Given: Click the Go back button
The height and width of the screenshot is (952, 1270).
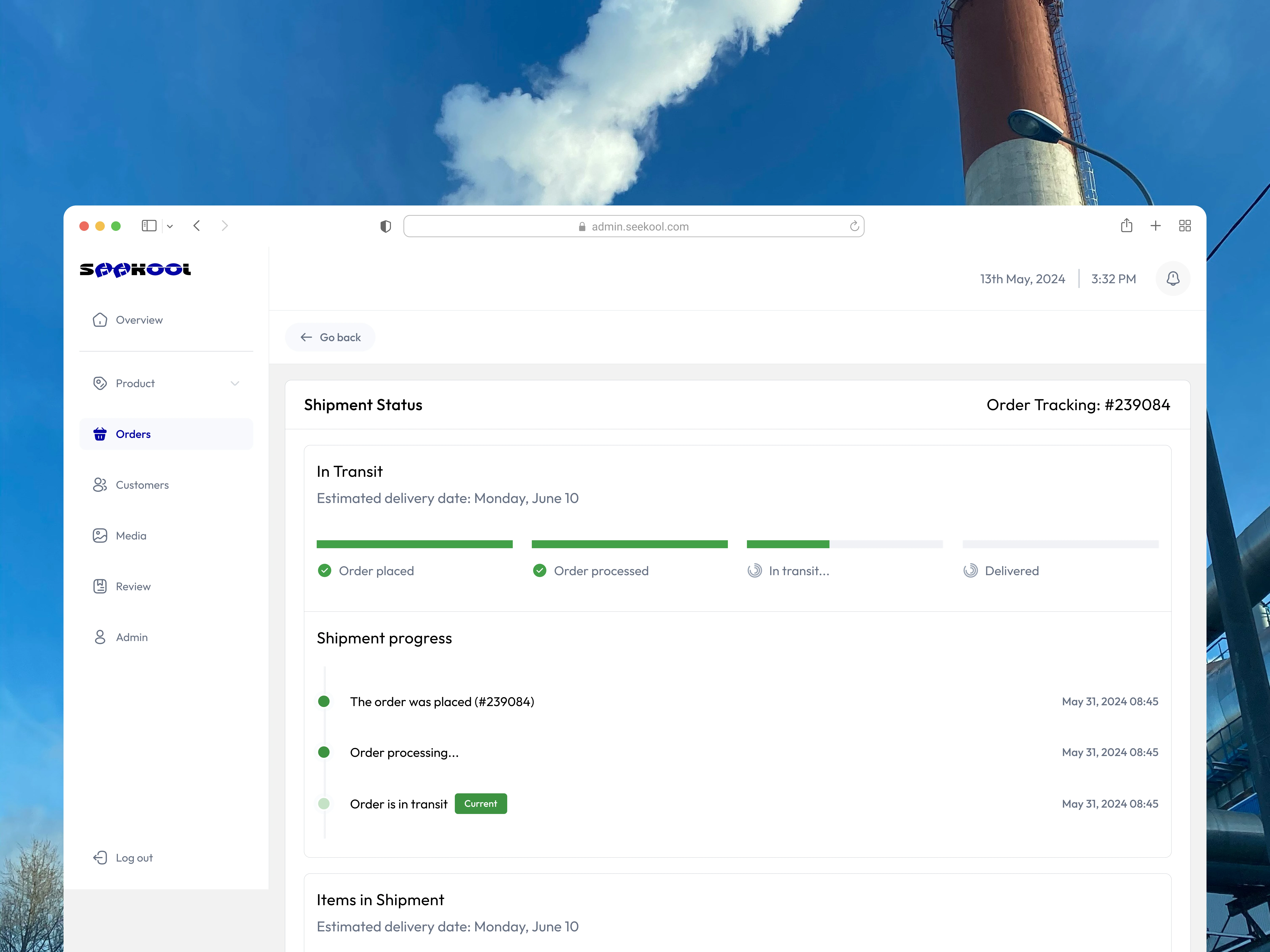Looking at the screenshot, I should [x=330, y=337].
